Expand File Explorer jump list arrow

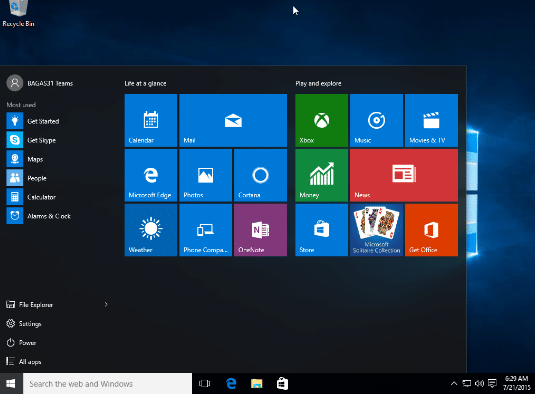tap(106, 304)
